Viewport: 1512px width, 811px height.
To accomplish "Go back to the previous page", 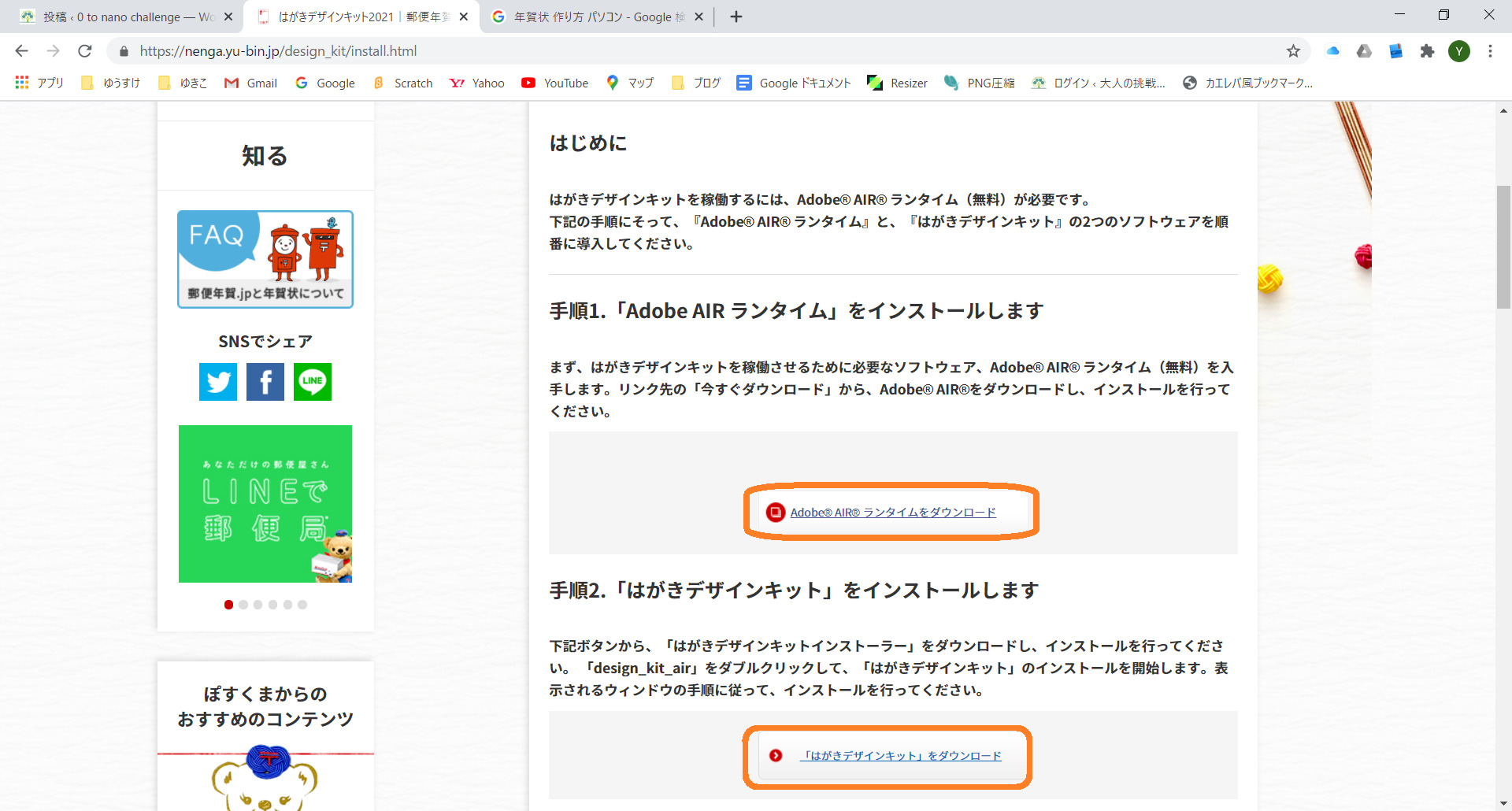I will (21, 51).
